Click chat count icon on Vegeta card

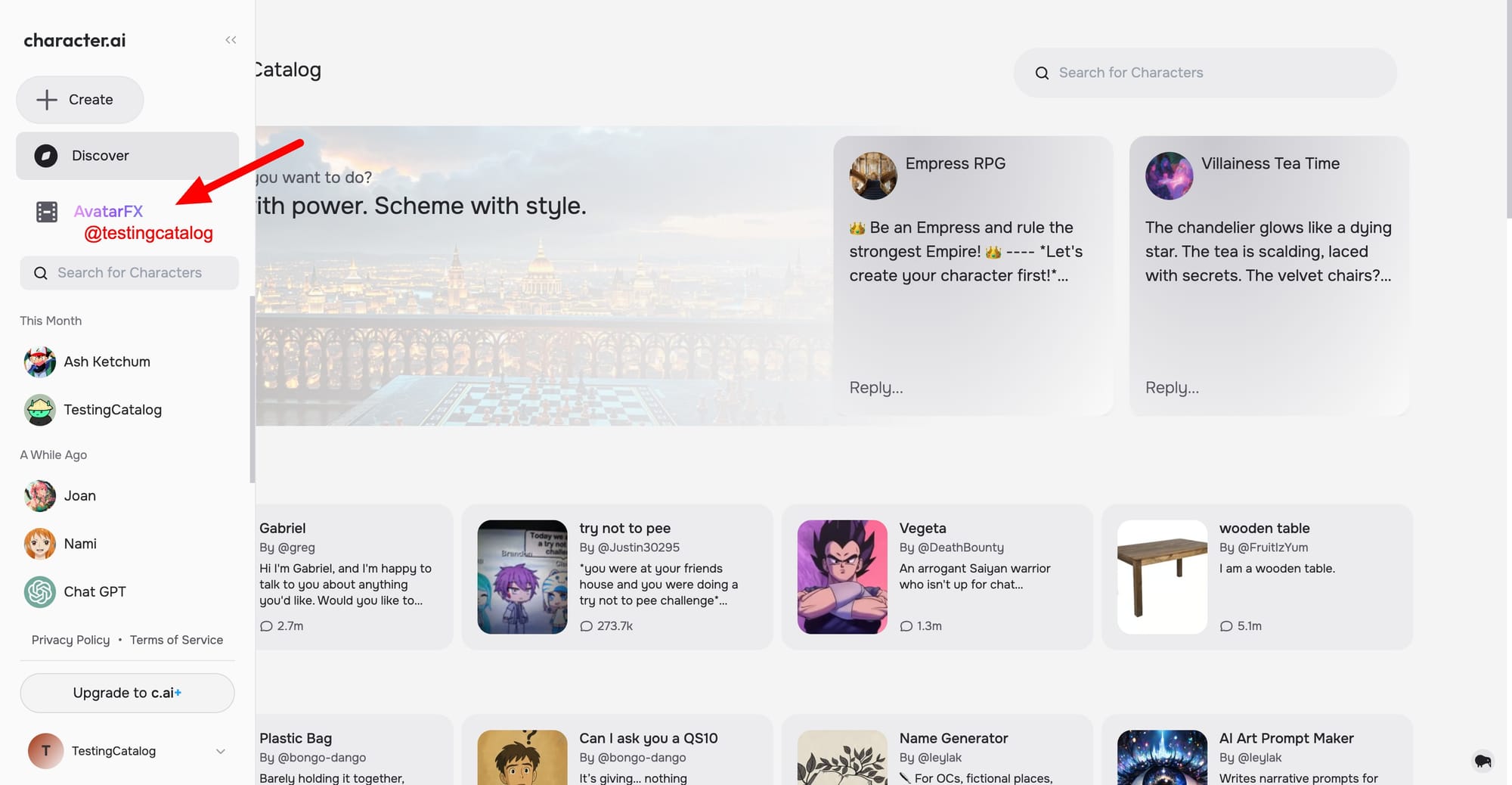pos(906,626)
